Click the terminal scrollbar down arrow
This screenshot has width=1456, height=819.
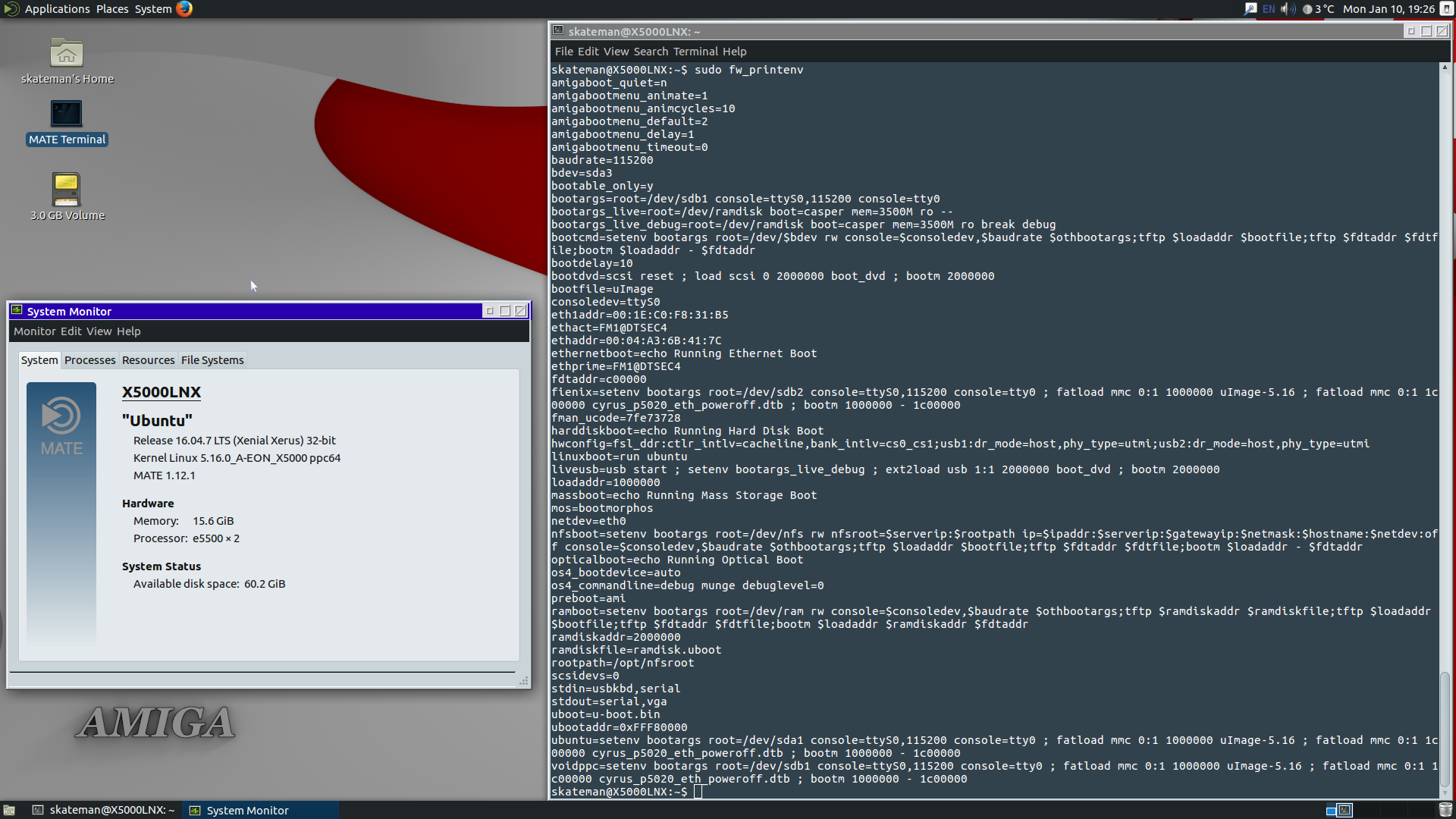point(1445,794)
